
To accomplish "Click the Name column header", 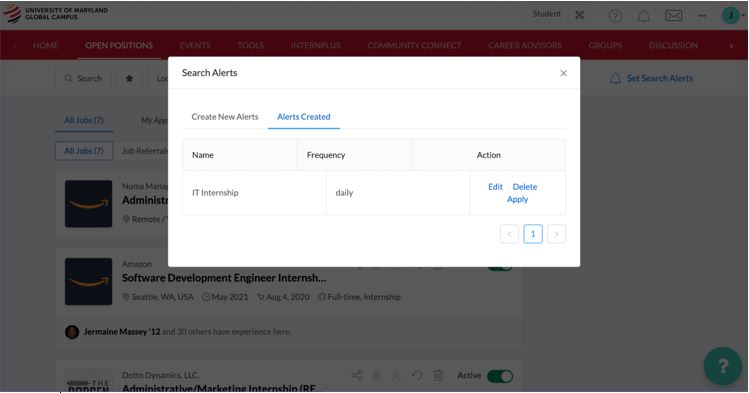I will (240, 155).
